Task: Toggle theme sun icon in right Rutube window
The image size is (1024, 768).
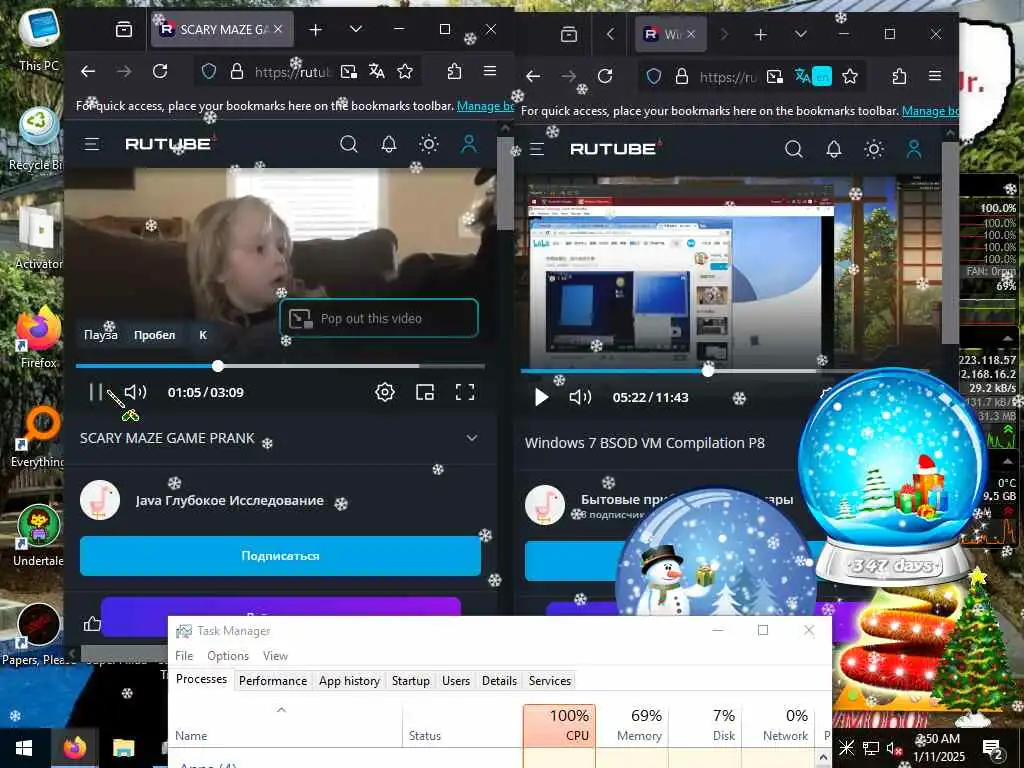Action: coord(874,149)
